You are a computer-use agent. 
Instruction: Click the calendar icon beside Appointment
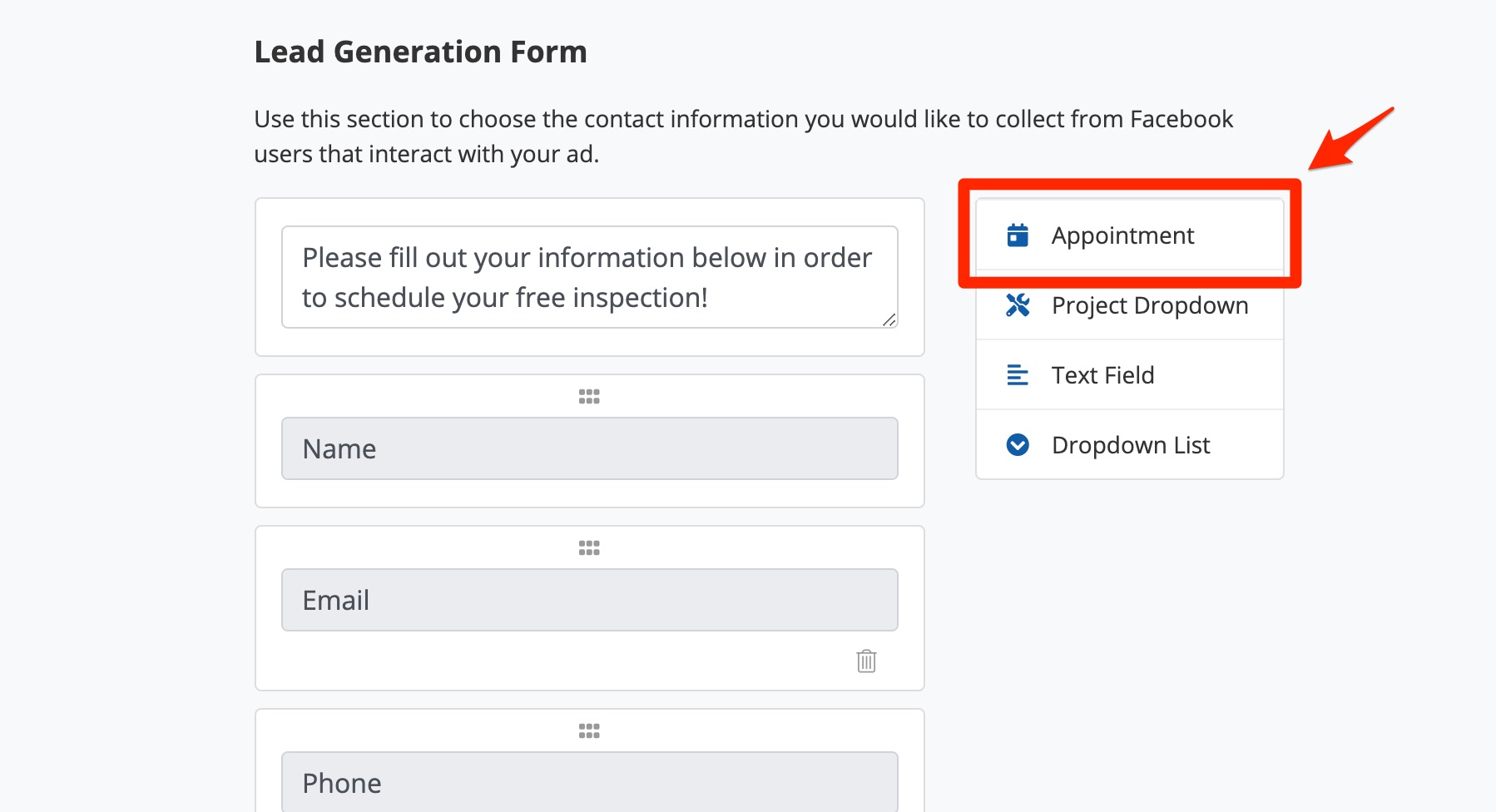click(x=1018, y=235)
